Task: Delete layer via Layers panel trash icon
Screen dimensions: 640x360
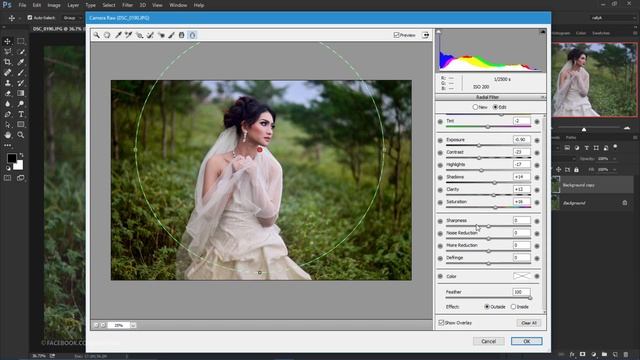Action: (626, 355)
